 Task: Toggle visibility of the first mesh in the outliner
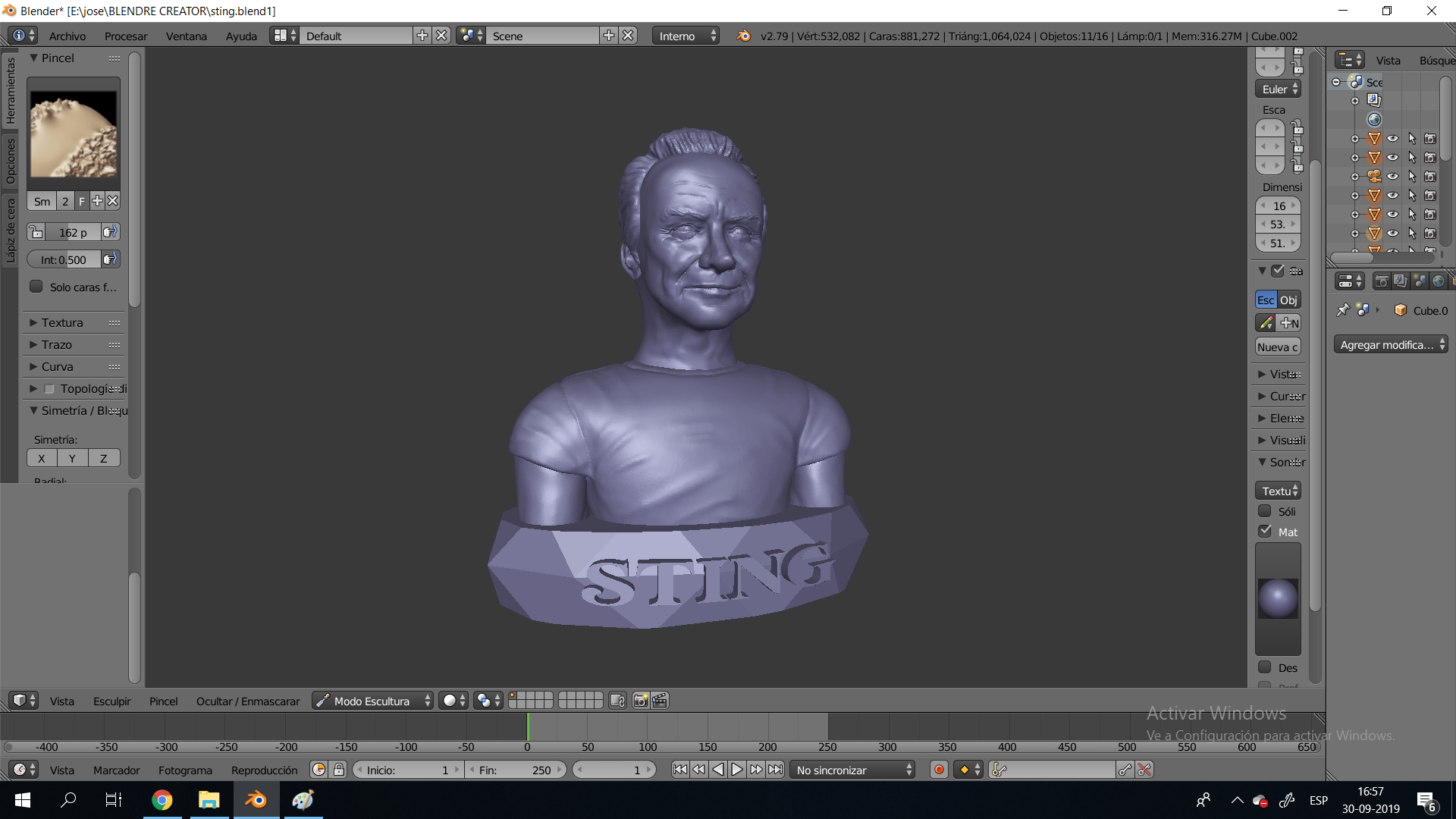(1393, 139)
